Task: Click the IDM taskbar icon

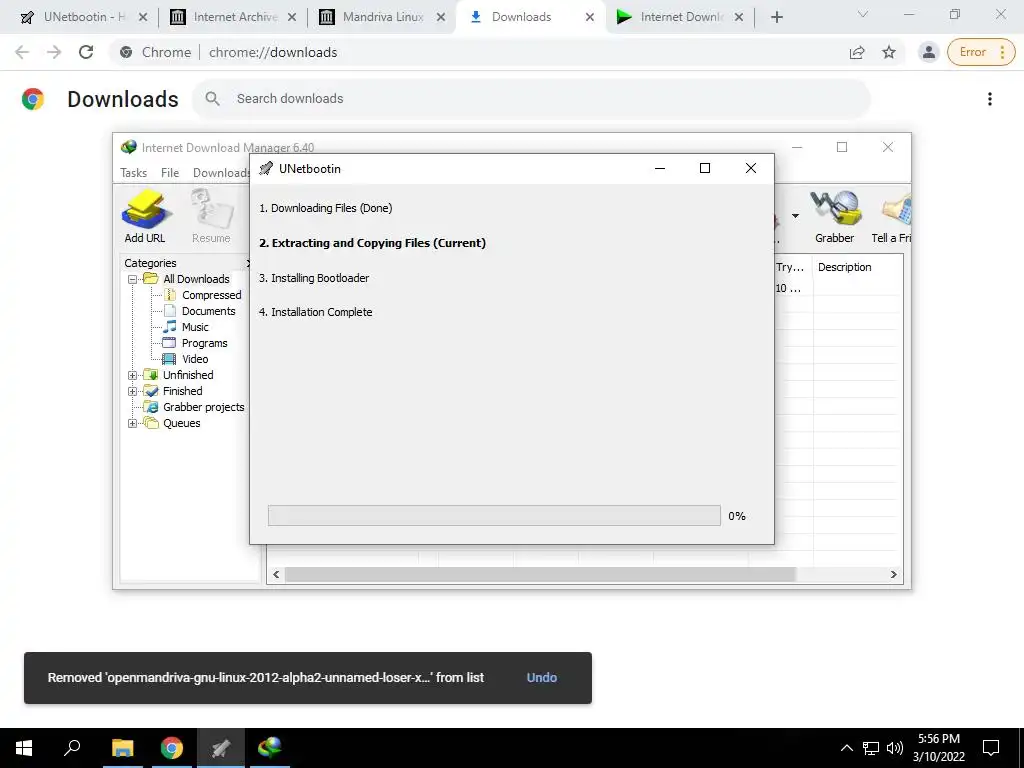Action: coord(269,748)
